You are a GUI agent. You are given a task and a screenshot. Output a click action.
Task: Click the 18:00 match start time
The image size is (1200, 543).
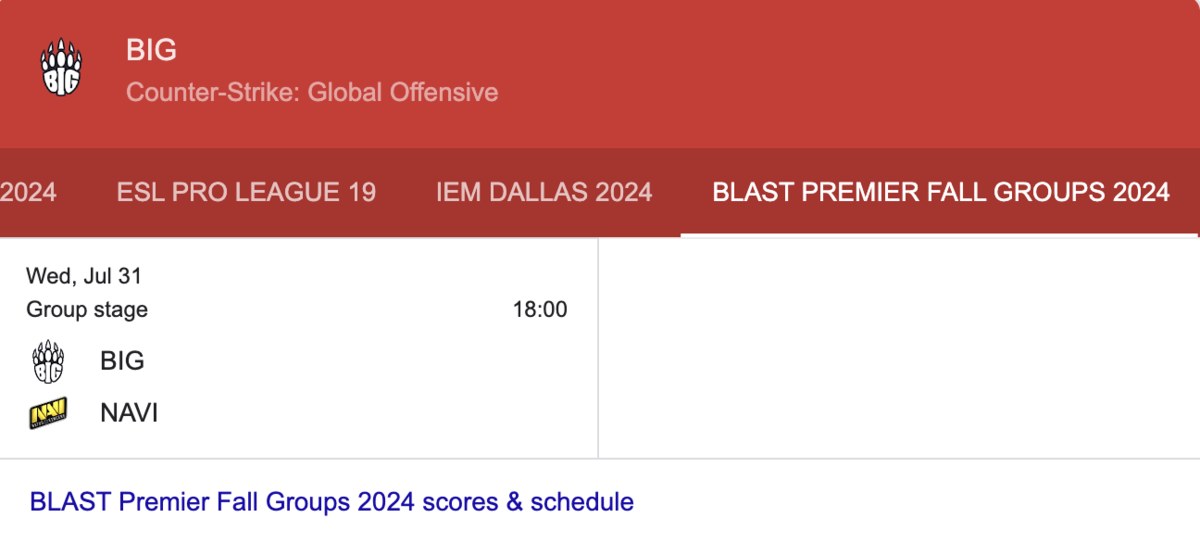(x=540, y=310)
